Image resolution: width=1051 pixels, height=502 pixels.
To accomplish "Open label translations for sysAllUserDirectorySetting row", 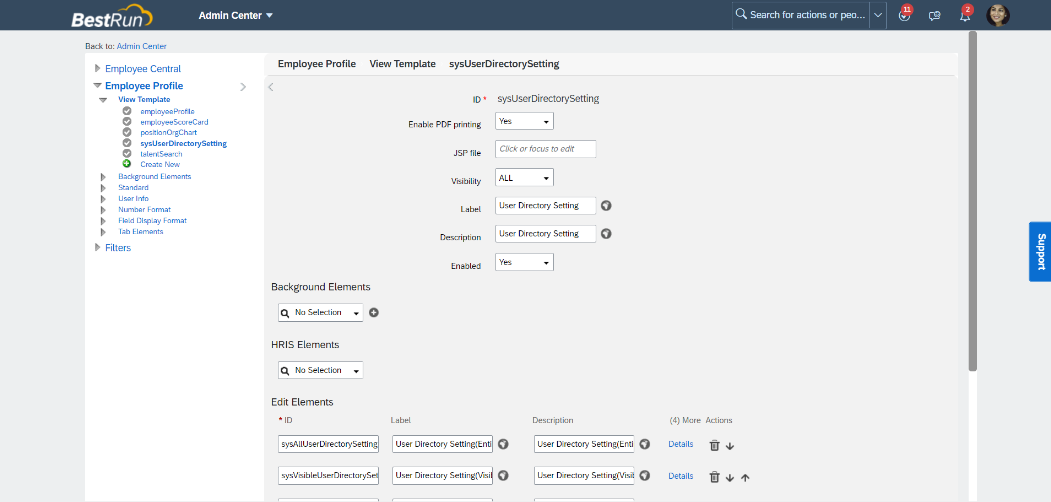I will pyautogui.click(x=503, y=444).
